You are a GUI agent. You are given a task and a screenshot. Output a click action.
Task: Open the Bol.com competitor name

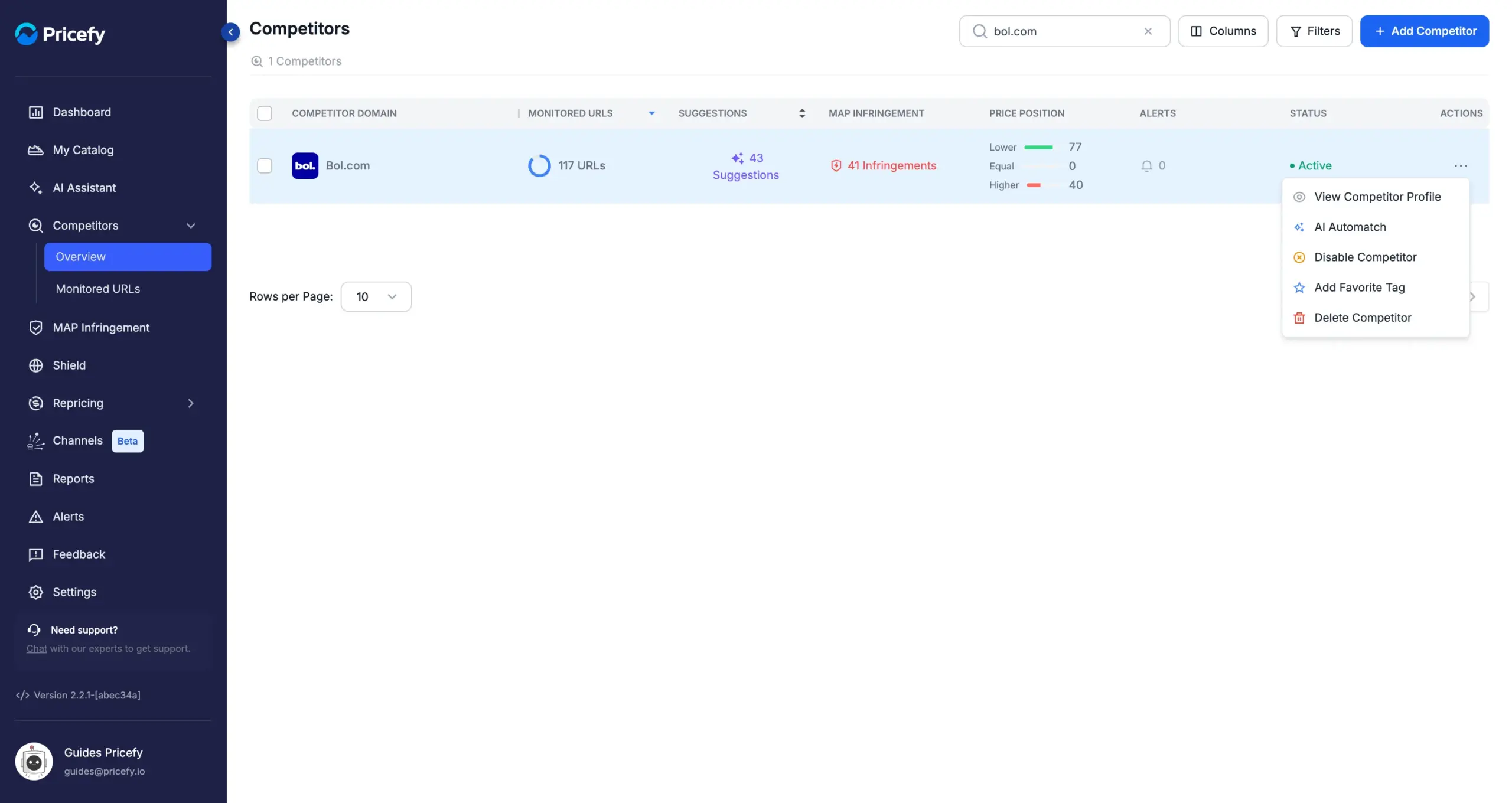[x=348, y=166]
